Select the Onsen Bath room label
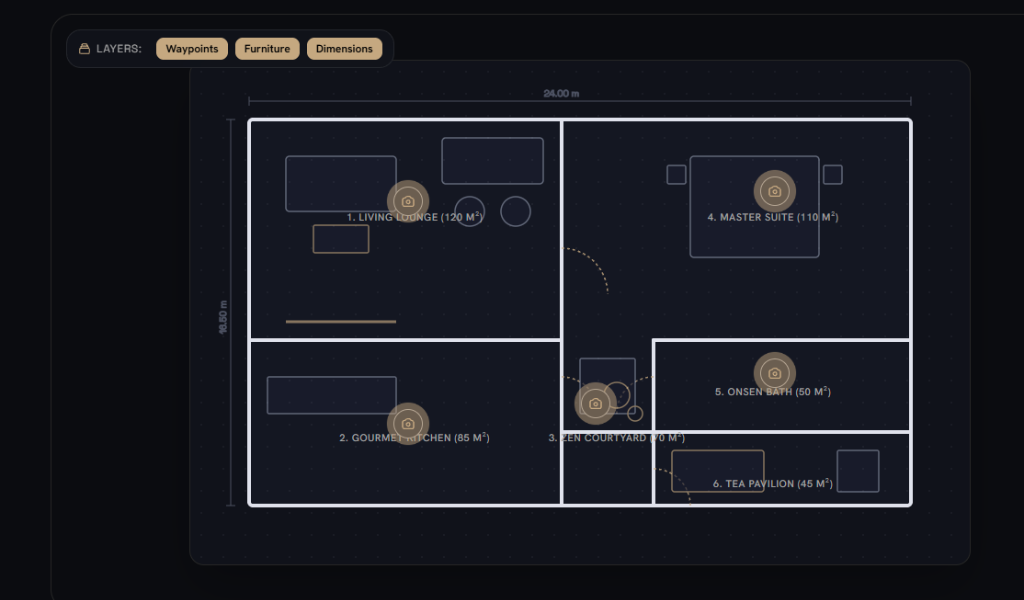 tap(773, 392)
